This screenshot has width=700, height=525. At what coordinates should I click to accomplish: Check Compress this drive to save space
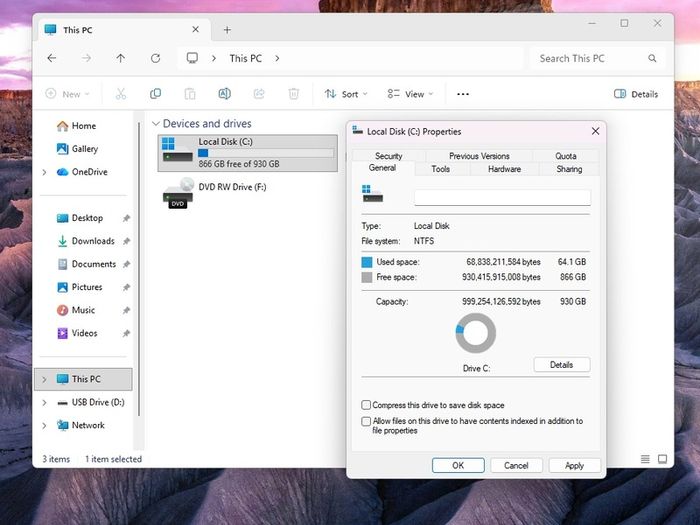(366, 405)
